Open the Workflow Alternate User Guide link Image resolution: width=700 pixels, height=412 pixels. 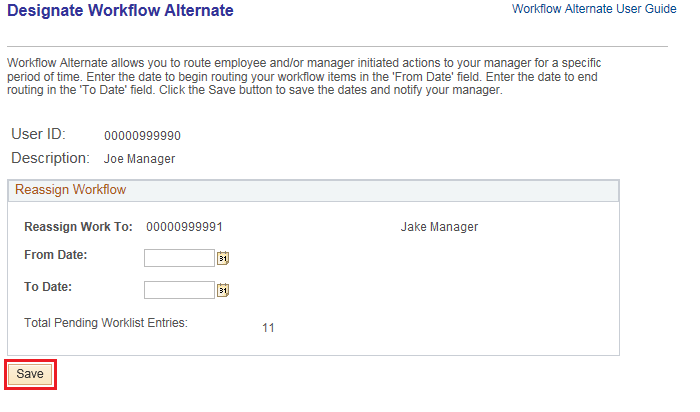pyautogui.click(x=594, y=8)
